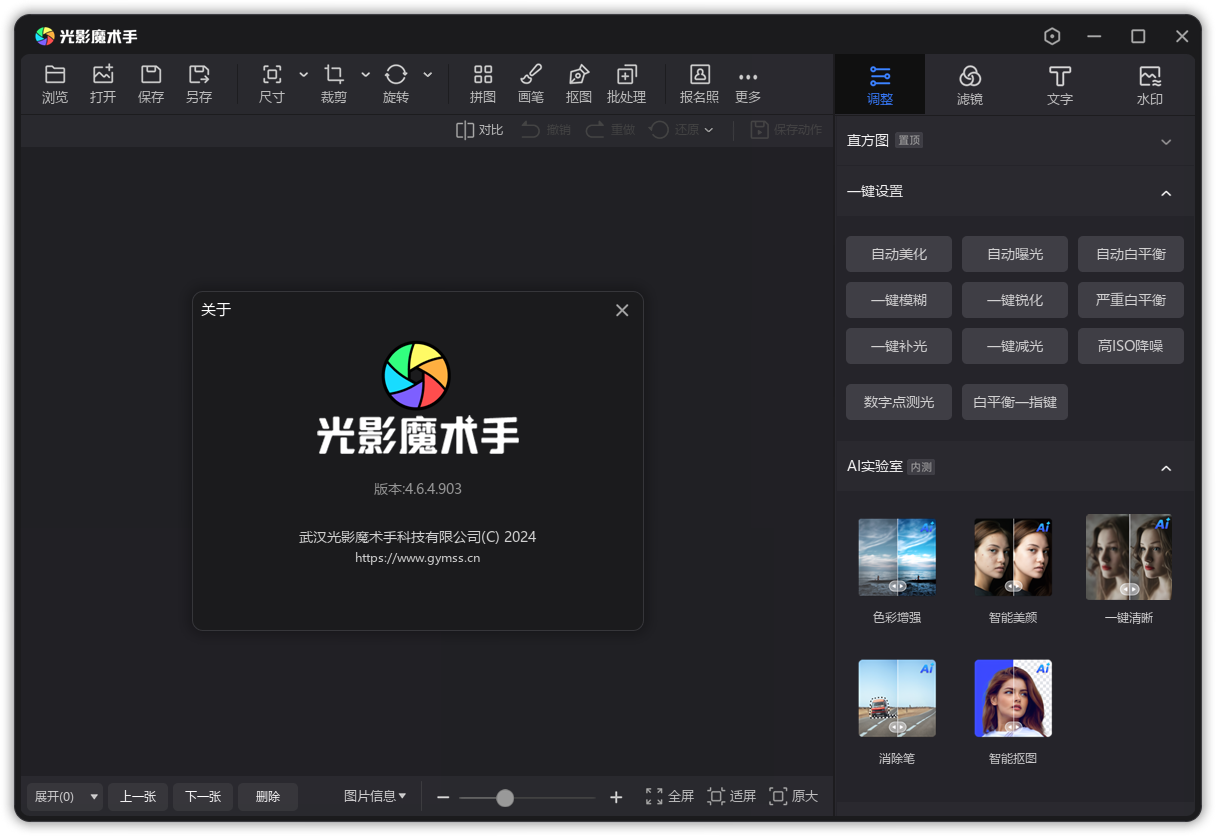Select the 裁剪 crop tool
Viewport: 1216px width, 836px height.
point(334,84)
